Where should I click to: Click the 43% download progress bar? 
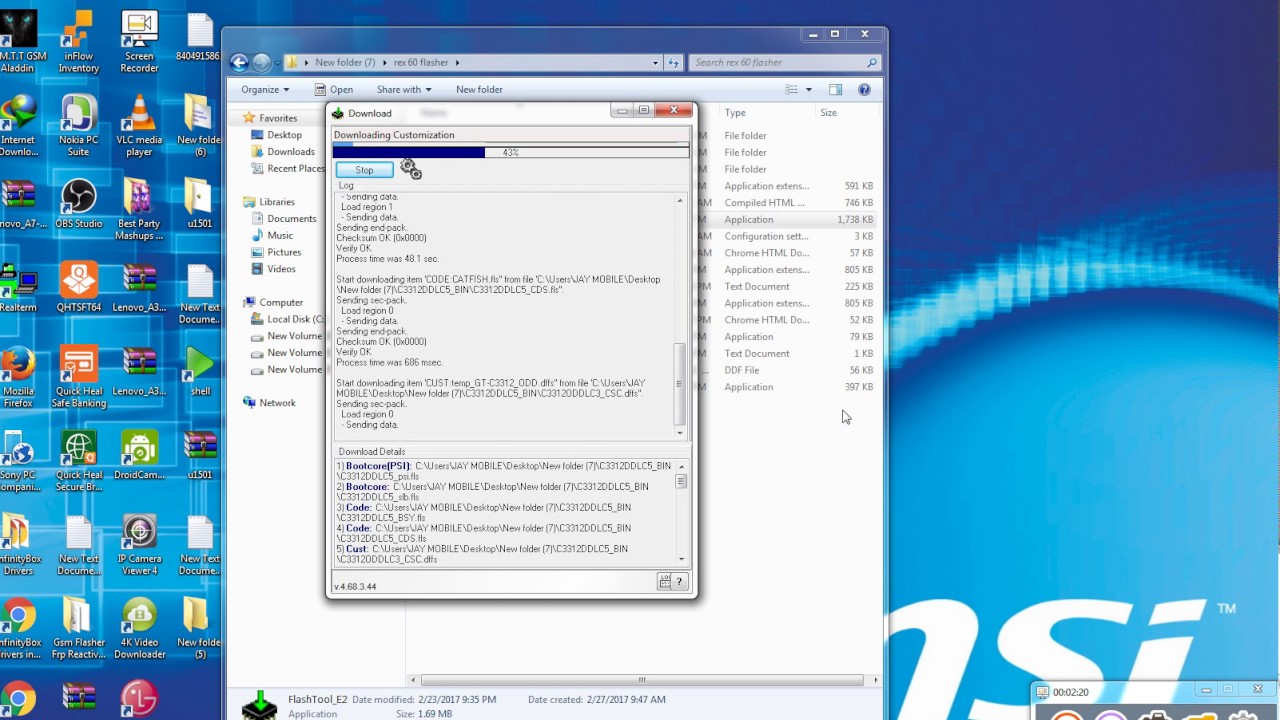510,152
